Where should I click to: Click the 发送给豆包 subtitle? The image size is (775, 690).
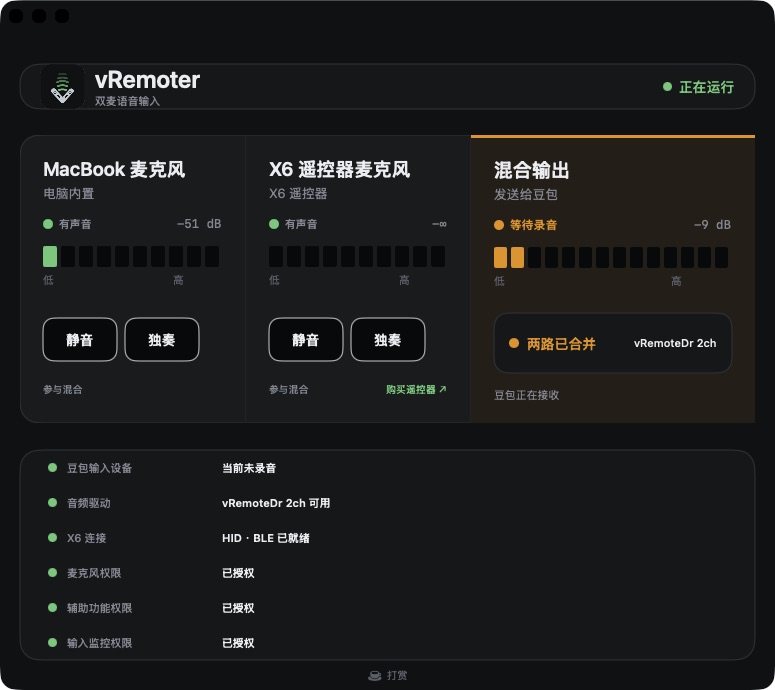tap(525, 194)
